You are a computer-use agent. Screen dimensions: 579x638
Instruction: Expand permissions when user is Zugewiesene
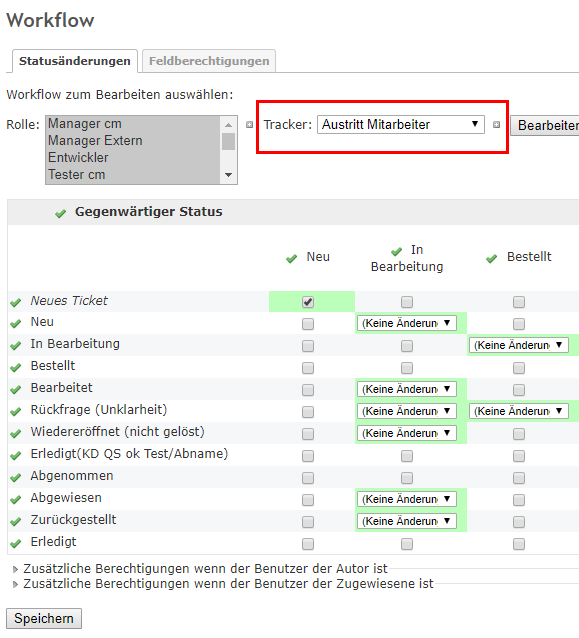pos(228,584)
